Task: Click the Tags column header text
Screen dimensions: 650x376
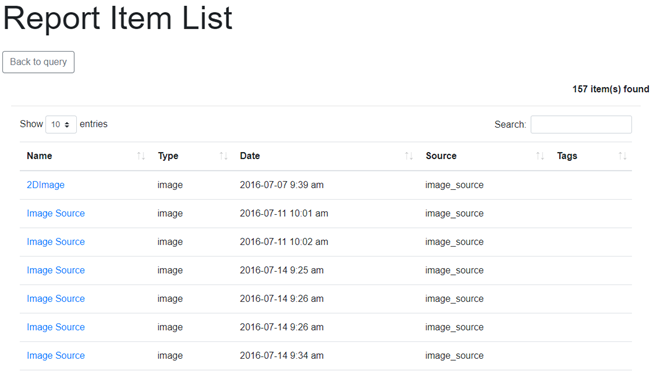Action: tap(567, 156)
